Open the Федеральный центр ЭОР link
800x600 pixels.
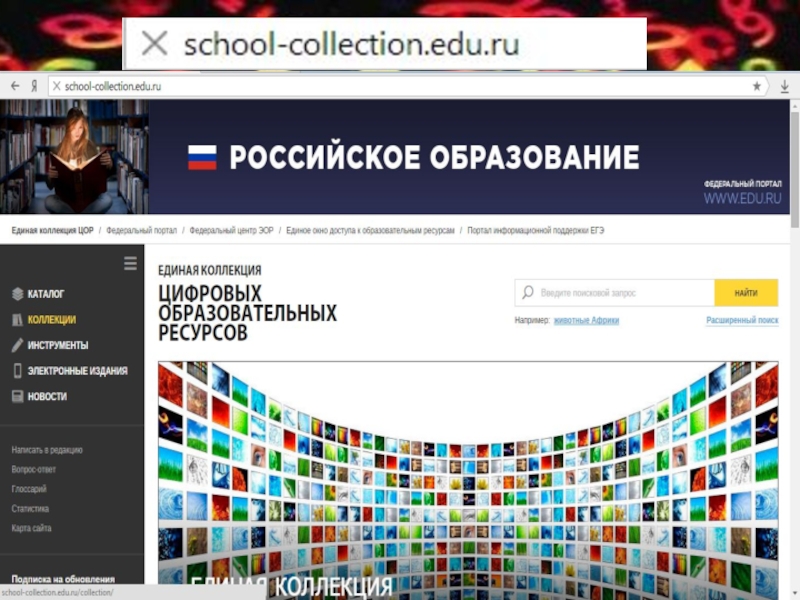coord(231,231)
